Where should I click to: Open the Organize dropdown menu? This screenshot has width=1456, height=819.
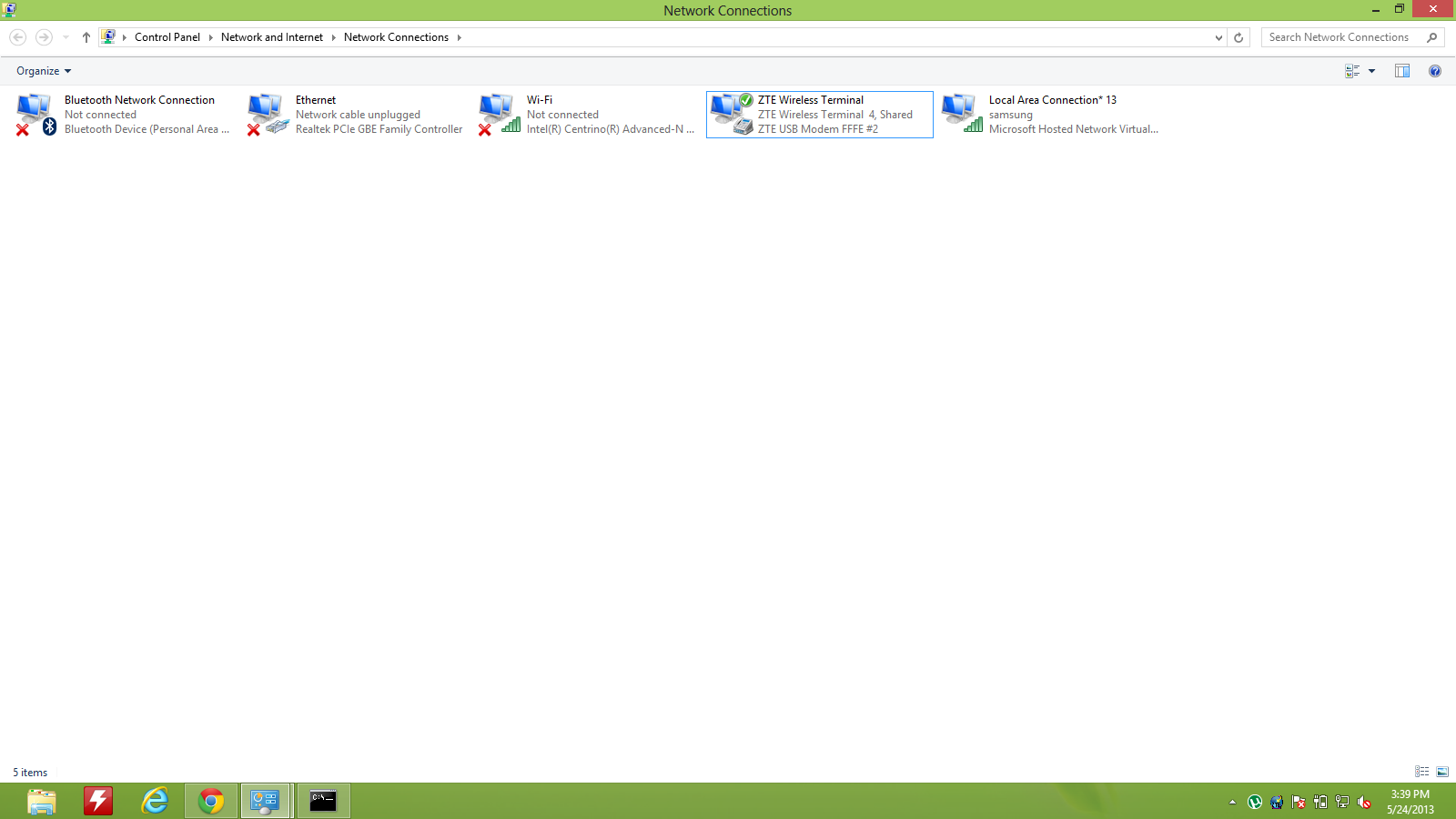click(x=43, y=71)
